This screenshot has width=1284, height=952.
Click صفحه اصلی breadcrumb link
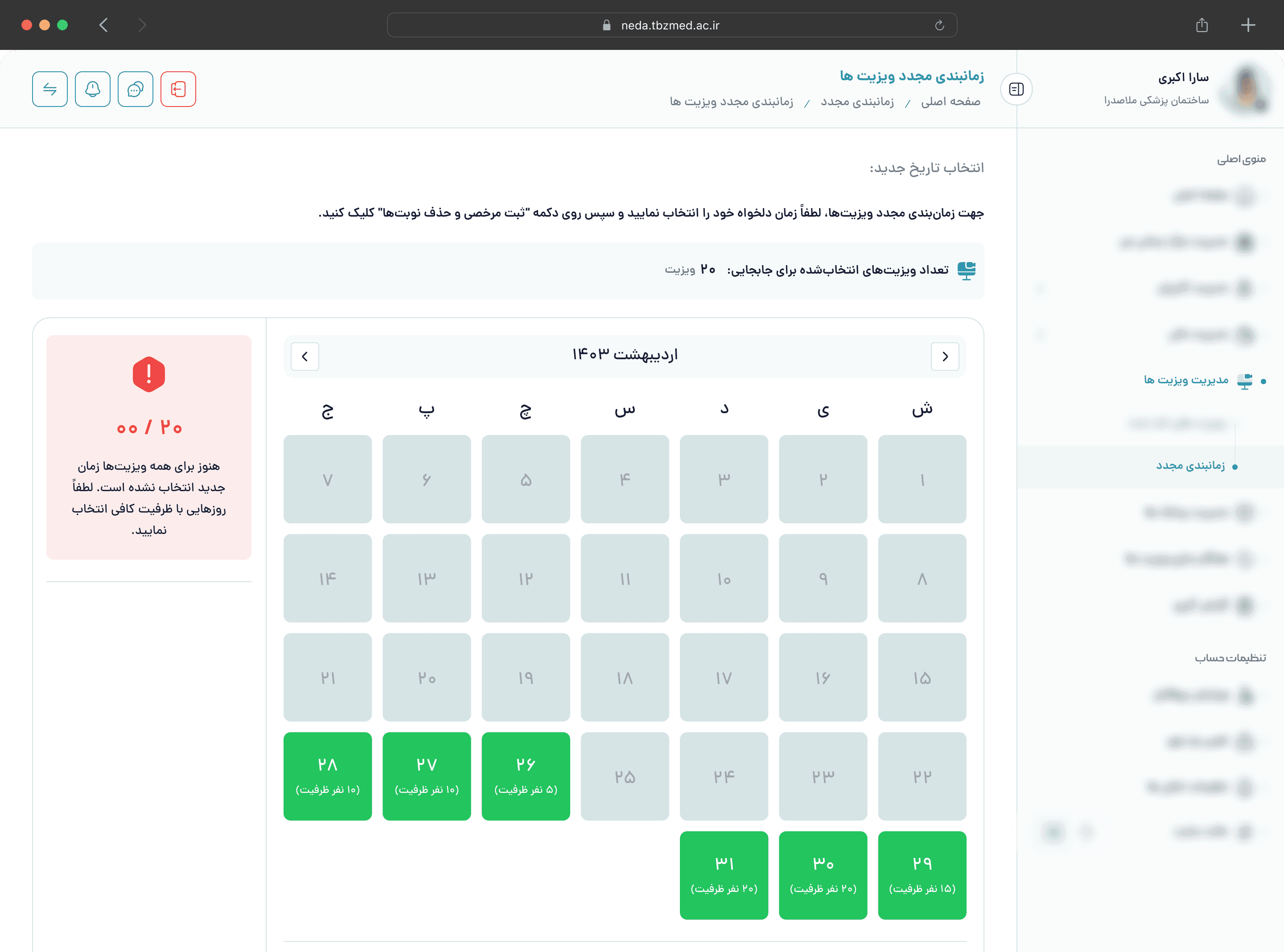pyautogui.click(x=951, y=102)
